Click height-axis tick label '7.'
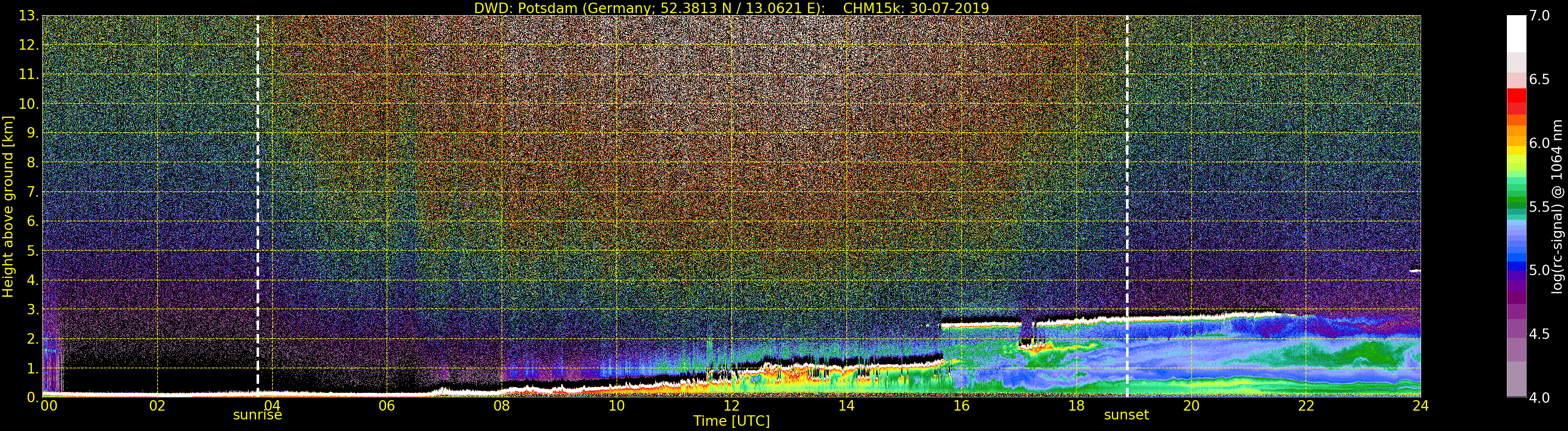The width and height of the screenshot is (1568, 431). (x=32, y=192)
